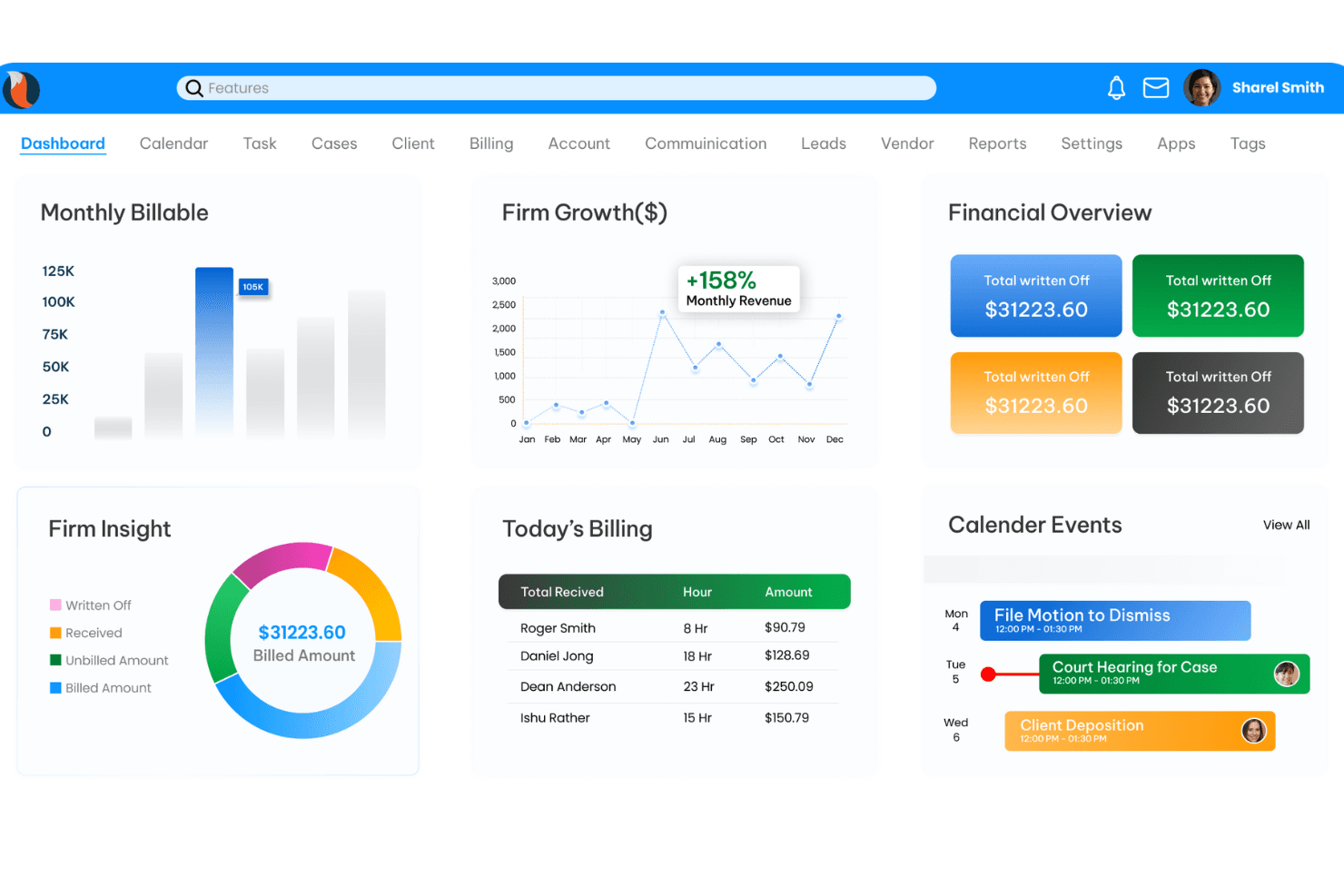Open the Communication tab
1344x896 pixels.
(706, 143)
